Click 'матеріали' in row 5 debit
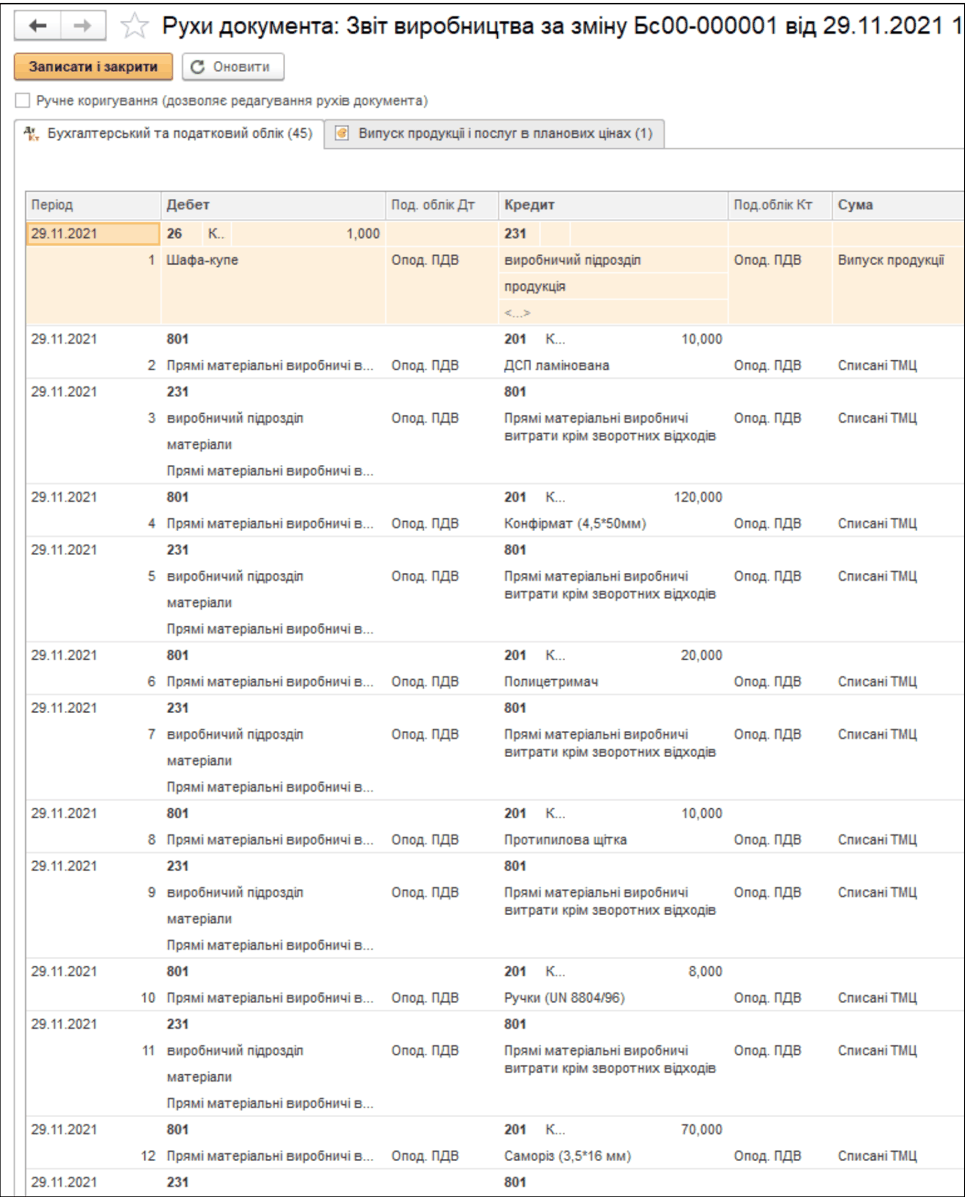The height and width of the screenshot is (1197, 965). click(x=199, y=603)
